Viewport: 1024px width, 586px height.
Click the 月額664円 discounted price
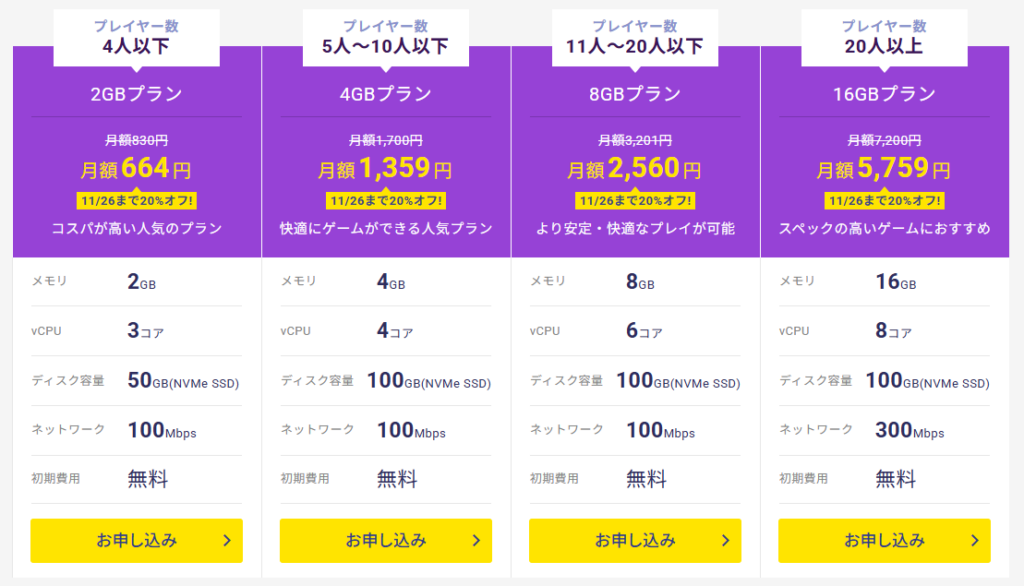136,169
